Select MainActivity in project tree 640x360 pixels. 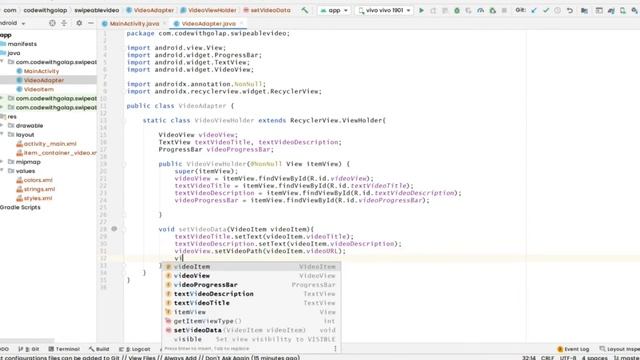(x=38, y=71)
